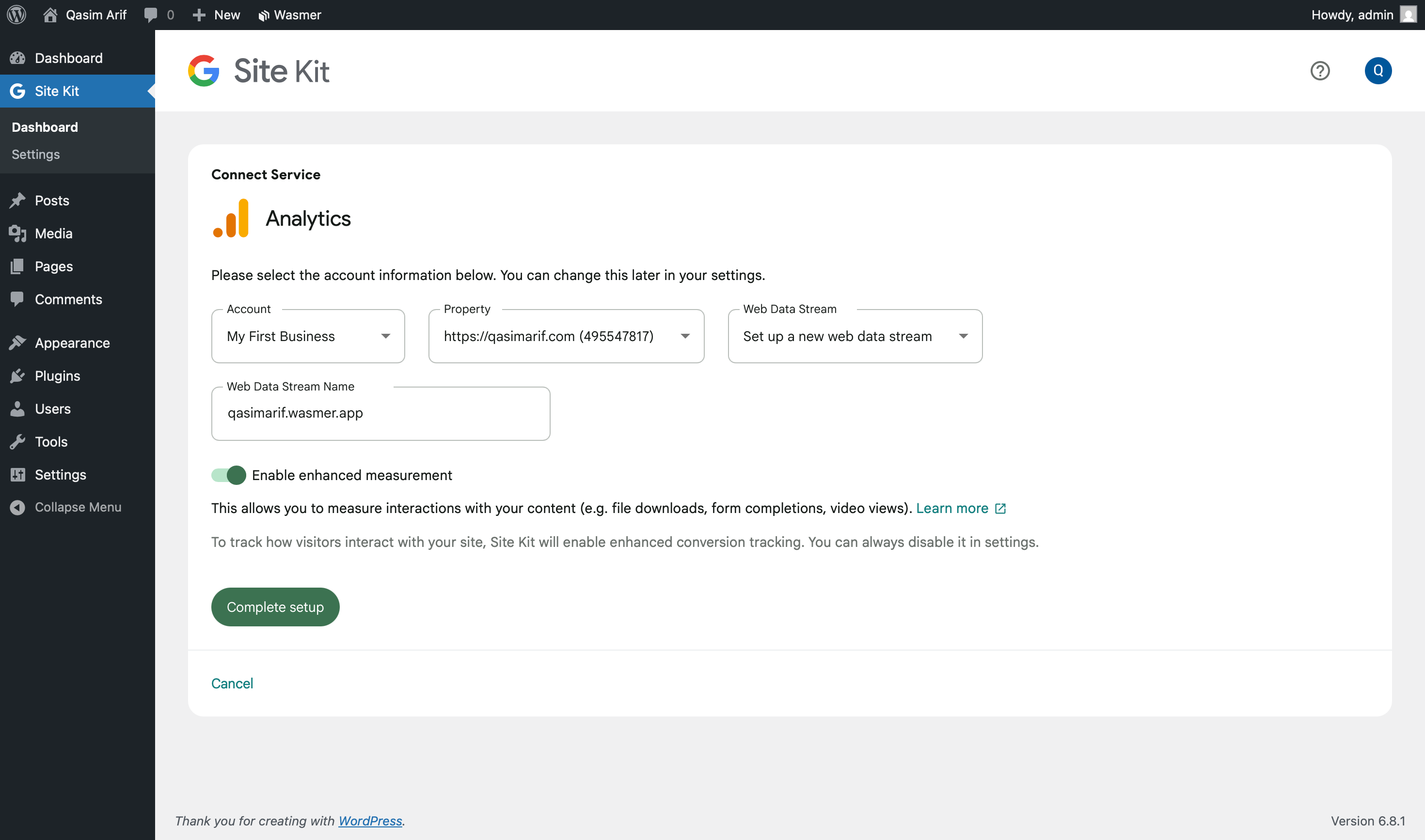Click the blue Q user account avatar
This screenshot has height=840, width=1425.
point(1378,71)
